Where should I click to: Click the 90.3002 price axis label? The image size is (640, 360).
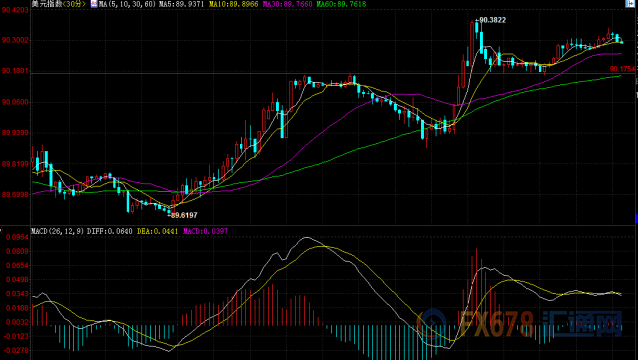pos(16,40)
